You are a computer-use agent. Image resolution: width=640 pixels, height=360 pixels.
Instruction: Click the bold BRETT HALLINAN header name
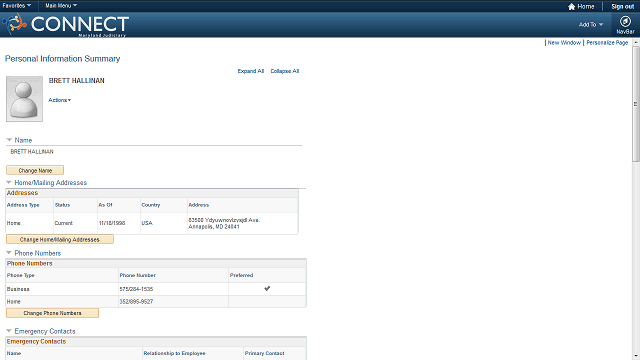pyautogui.click(x=76, y=81)
